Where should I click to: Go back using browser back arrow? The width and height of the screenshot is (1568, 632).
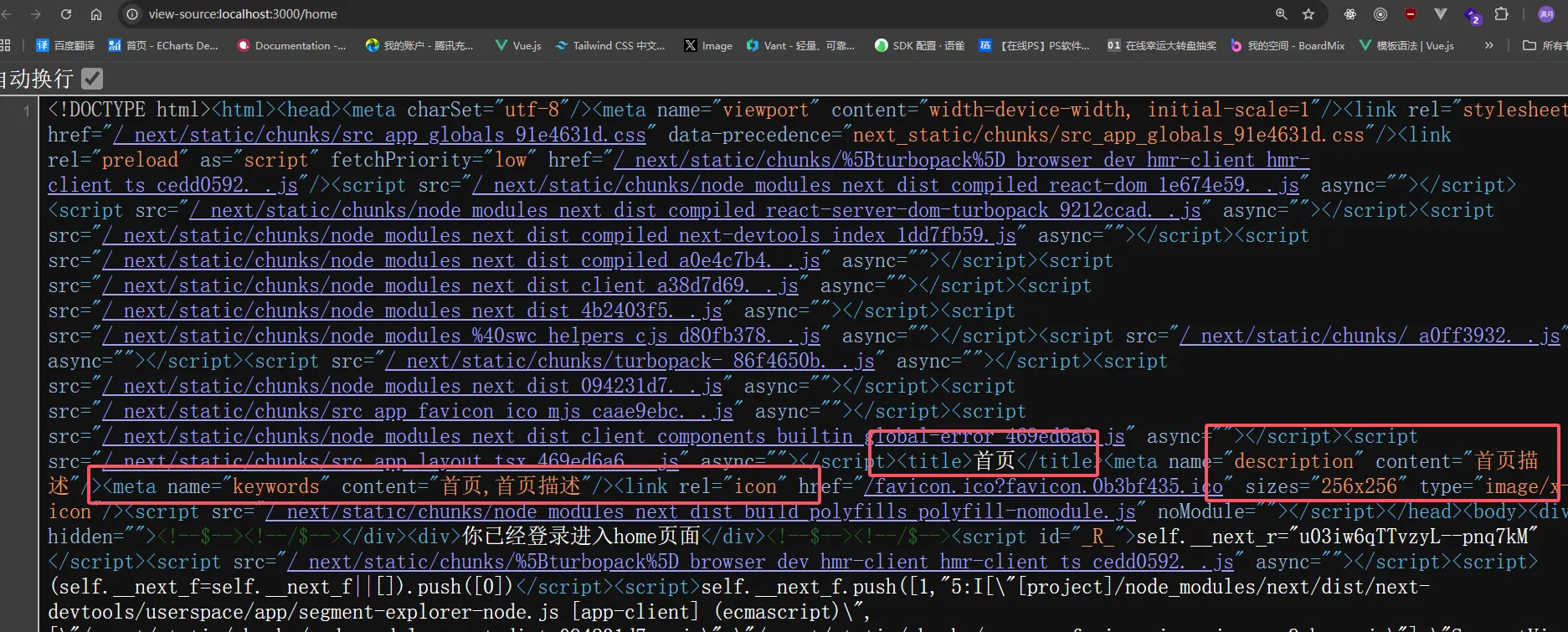(7, 14)
